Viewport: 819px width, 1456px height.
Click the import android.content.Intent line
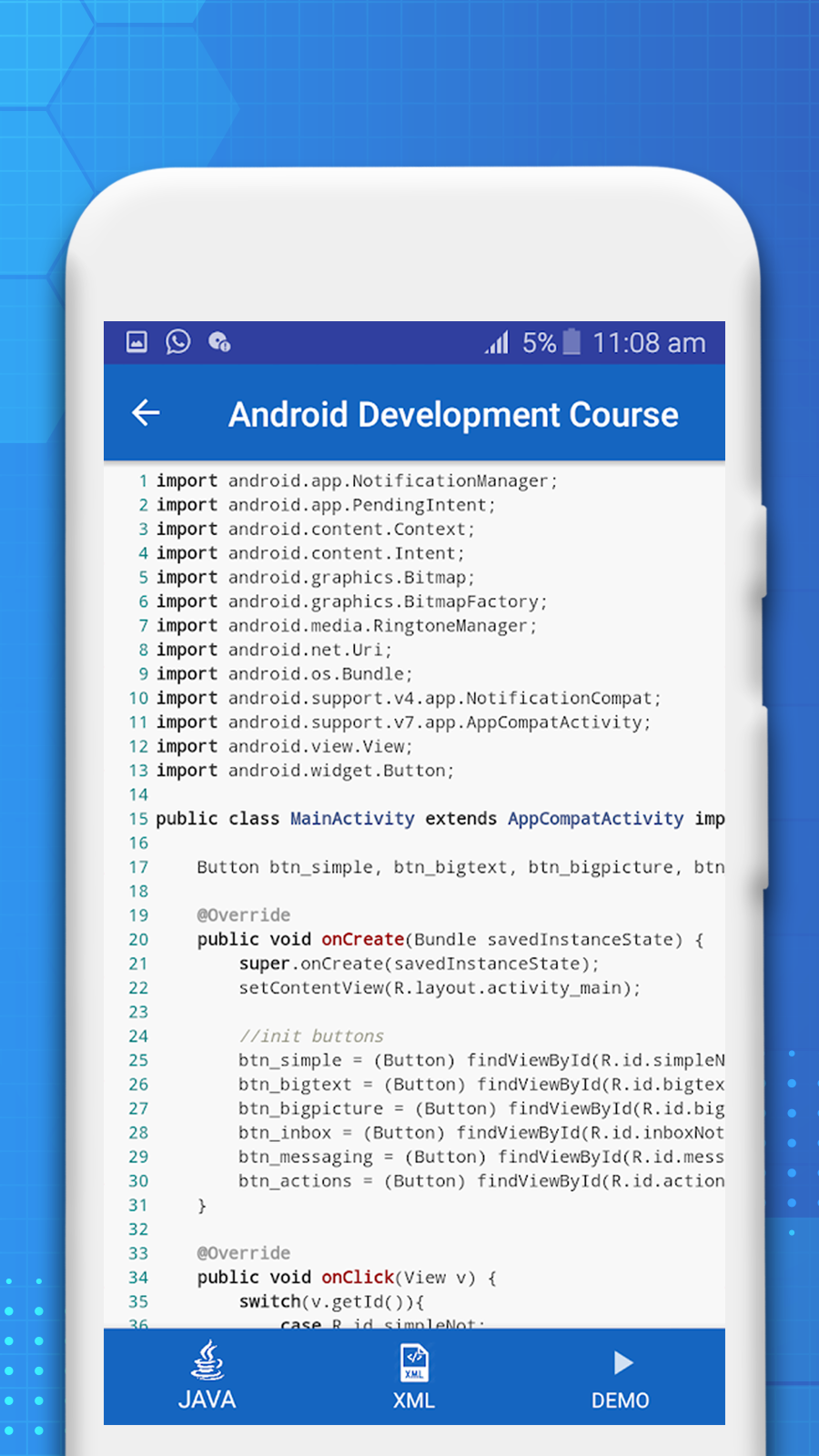310,553
